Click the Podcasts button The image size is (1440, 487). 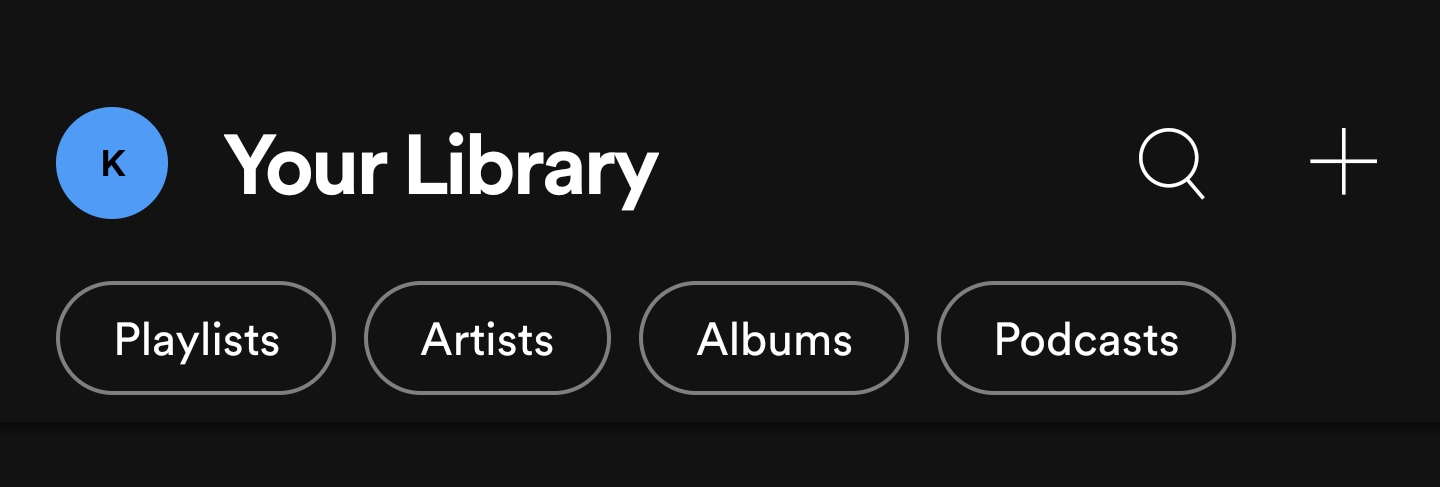point(1086,339)
